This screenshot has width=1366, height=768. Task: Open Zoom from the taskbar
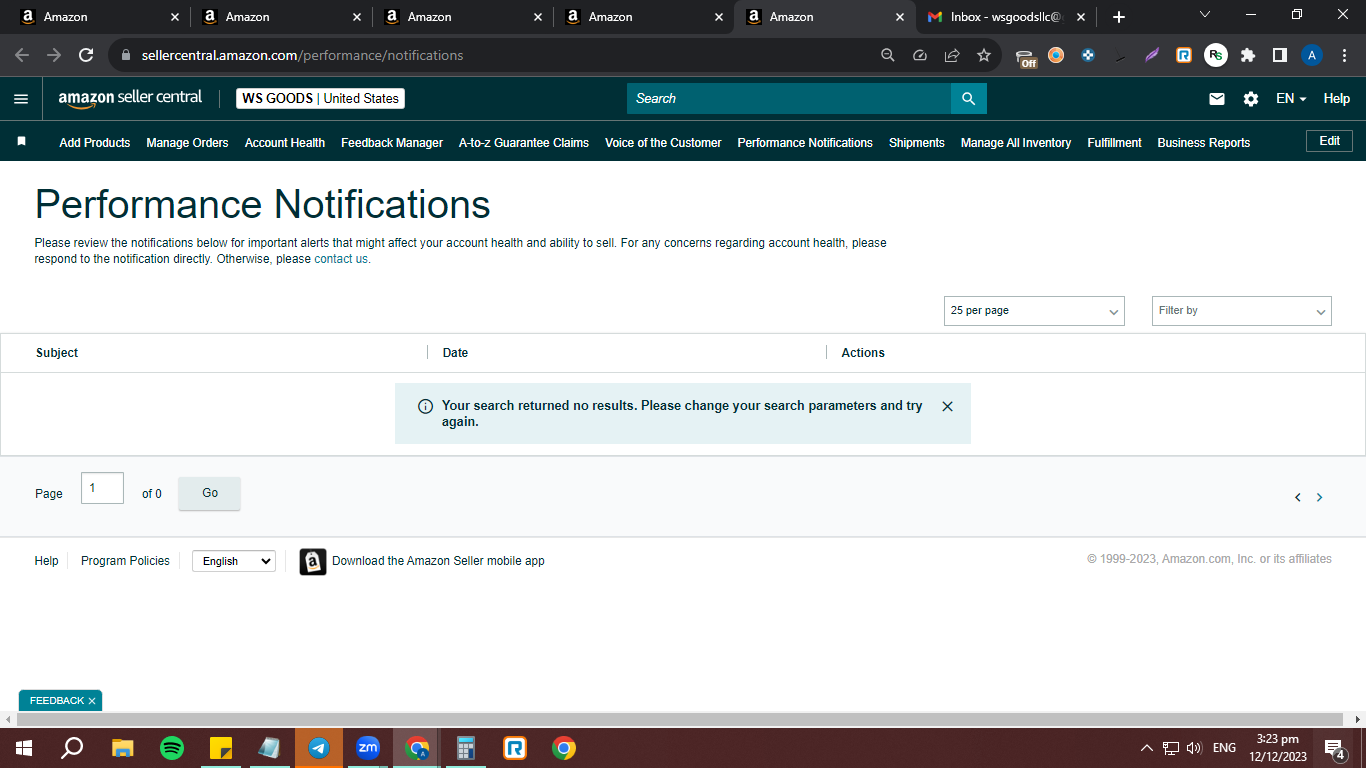[x=368, y=748]
